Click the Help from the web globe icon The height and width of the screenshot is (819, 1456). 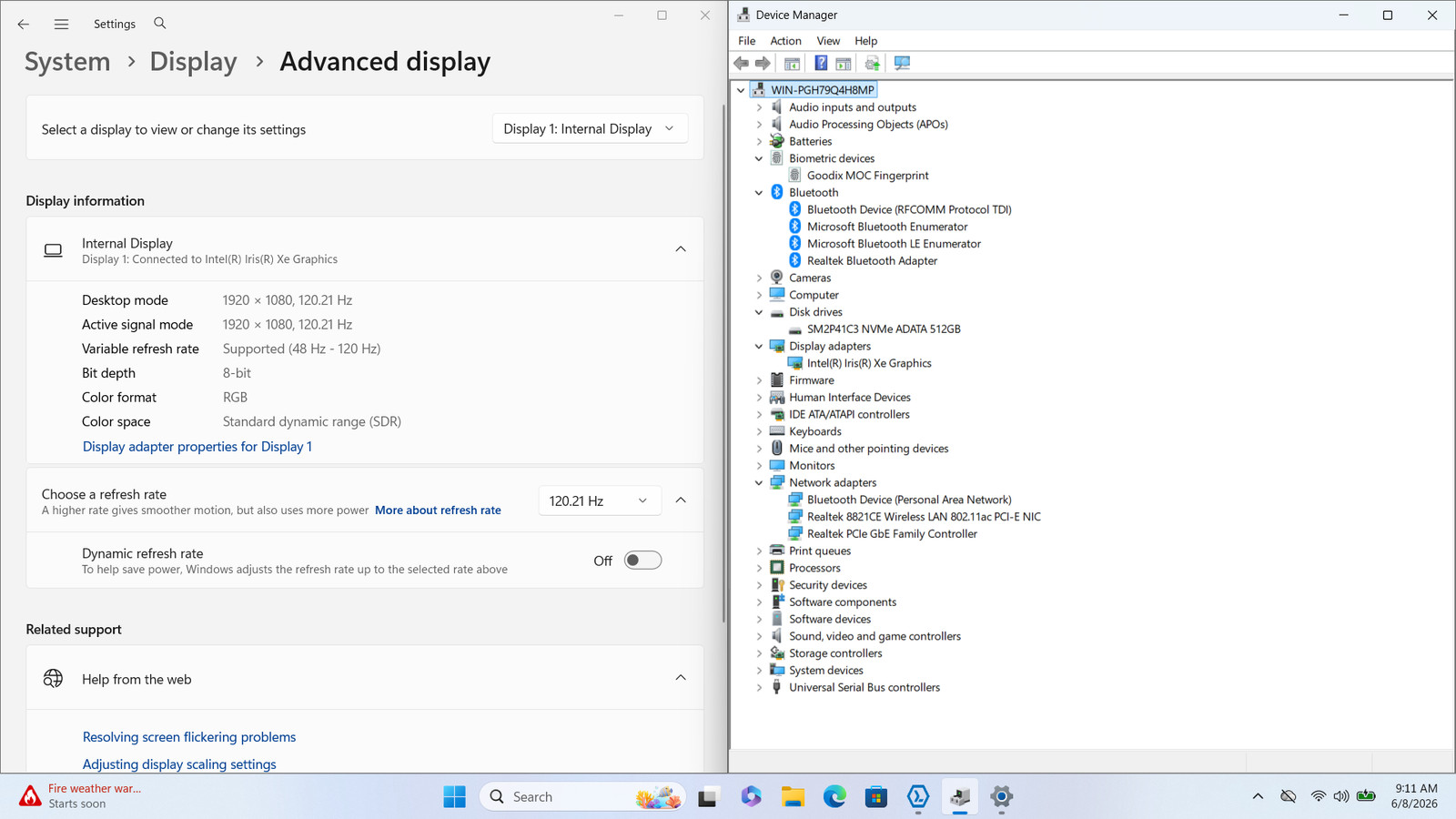pos(54,679)
